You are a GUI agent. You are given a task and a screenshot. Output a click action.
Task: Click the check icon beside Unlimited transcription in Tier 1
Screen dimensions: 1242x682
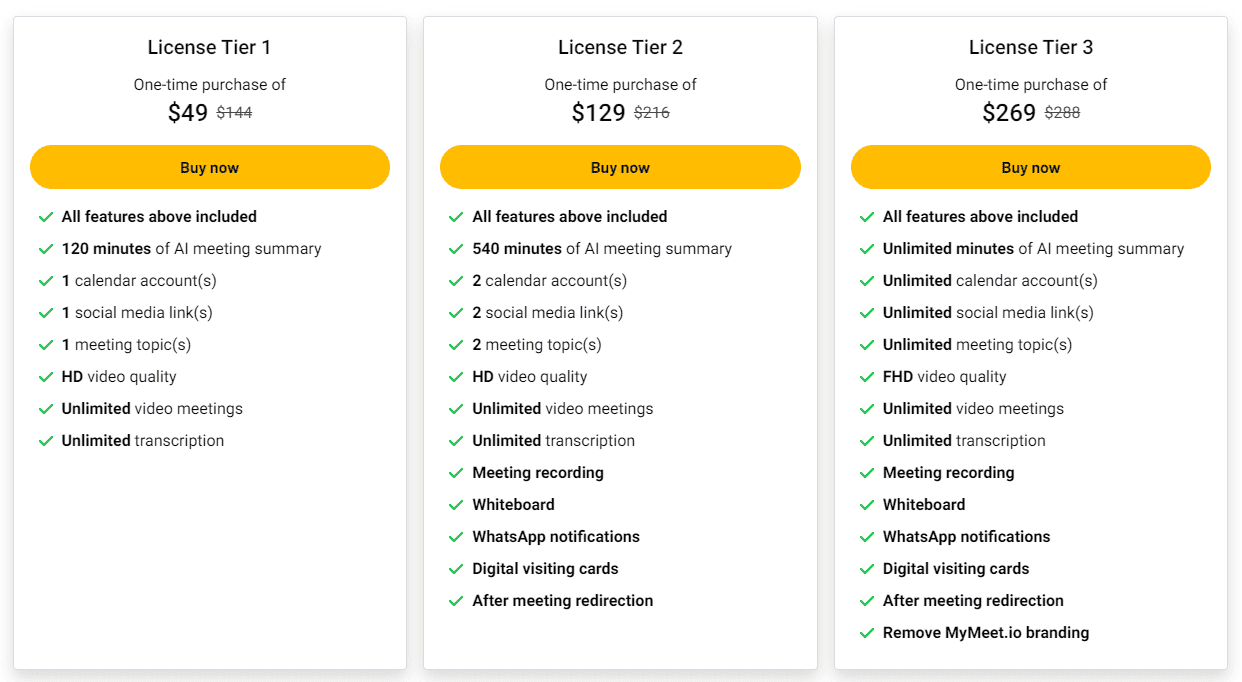pyautogui.click(x=46, y=440)
